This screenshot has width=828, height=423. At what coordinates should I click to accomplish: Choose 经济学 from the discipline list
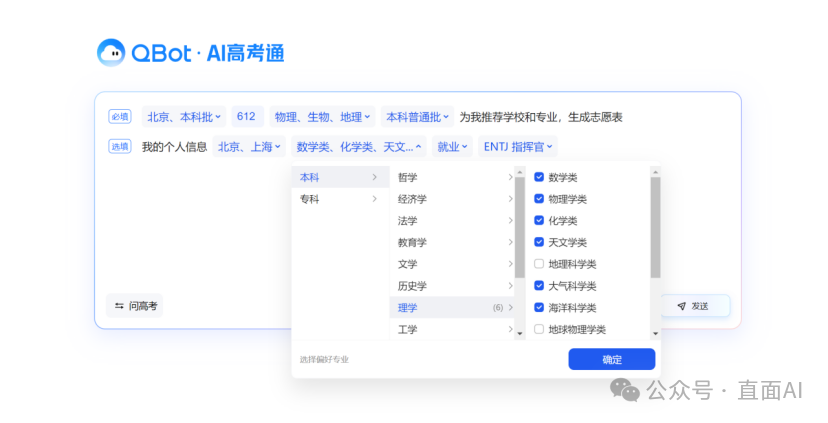413,199
